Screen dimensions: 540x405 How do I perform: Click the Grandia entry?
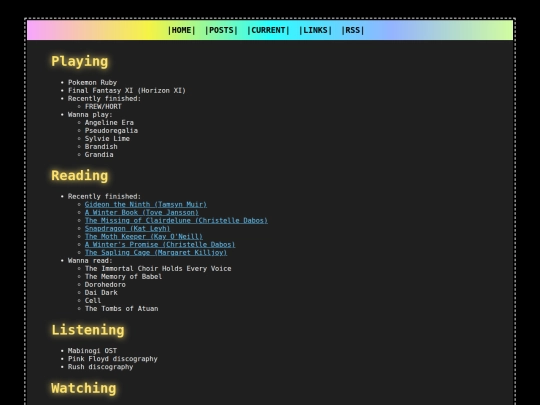pos(99,155)
